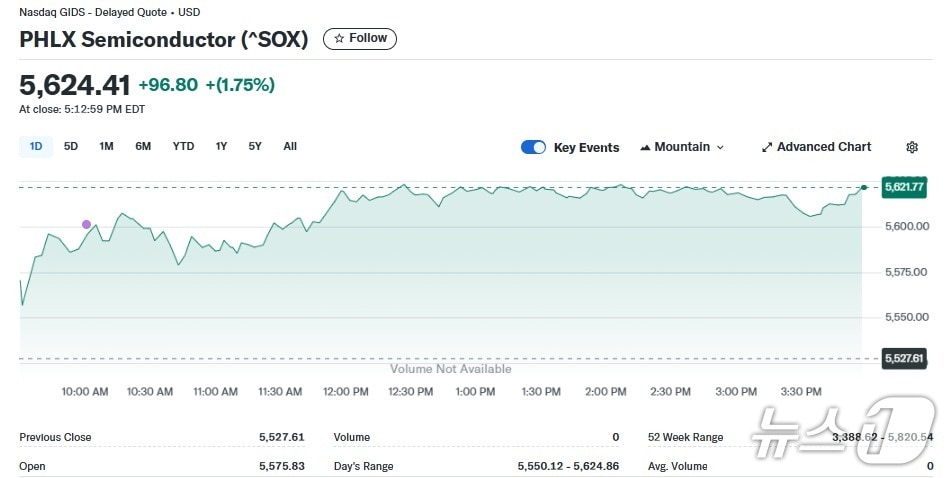Choose the 5Y chart range
The image size is (949, 478).
click(x=255, y=146)
